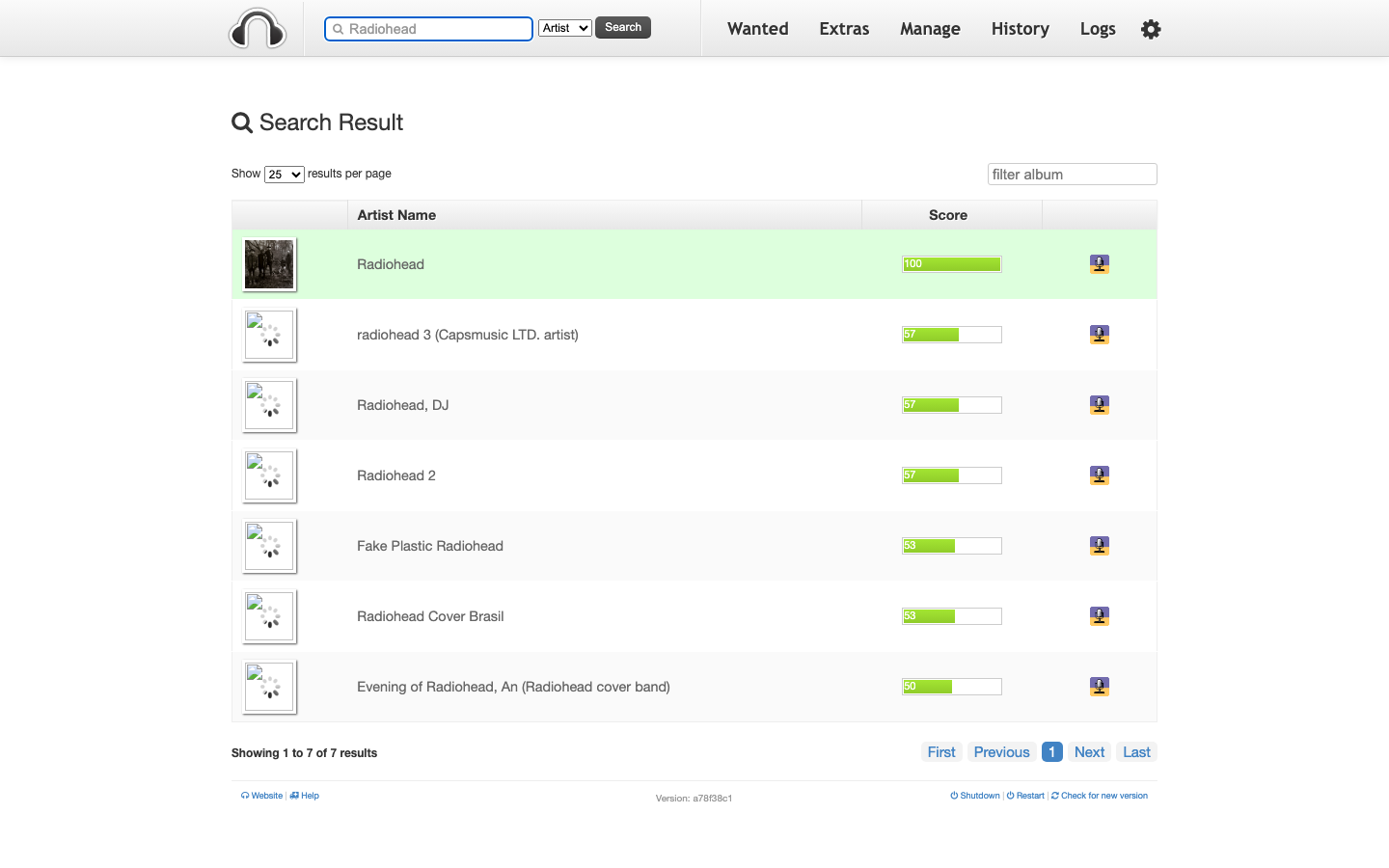View the History page

[1021, 29]
